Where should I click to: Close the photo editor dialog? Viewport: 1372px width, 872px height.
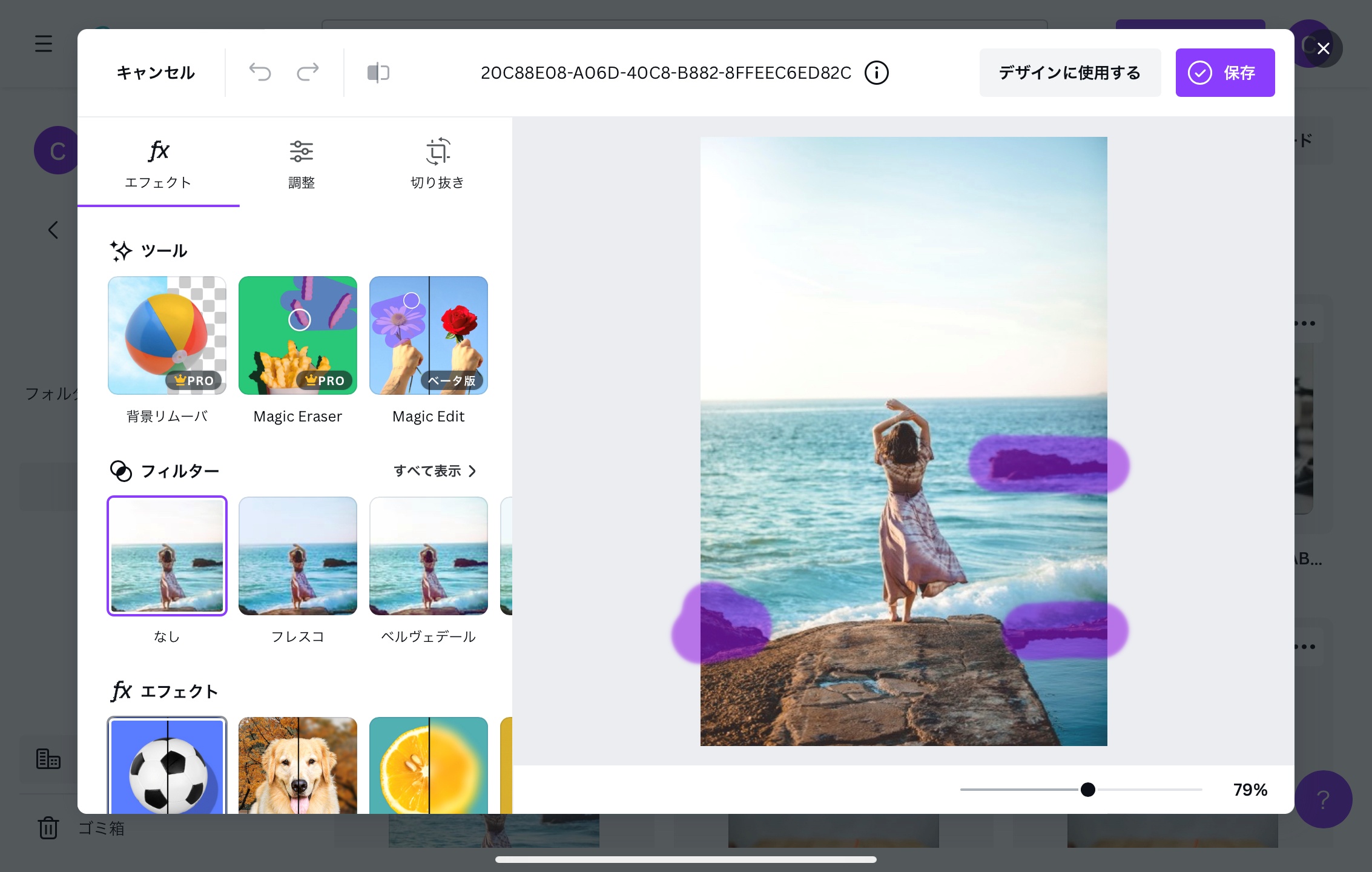click(1324, 48)
